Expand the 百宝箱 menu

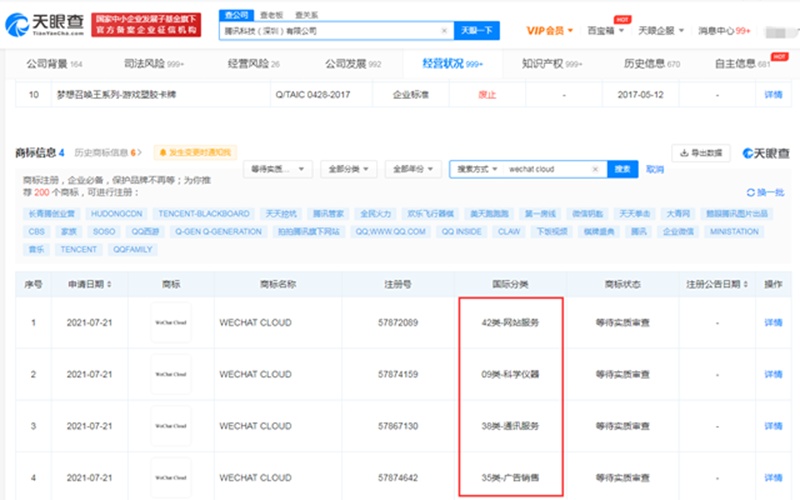click(606, 31)
